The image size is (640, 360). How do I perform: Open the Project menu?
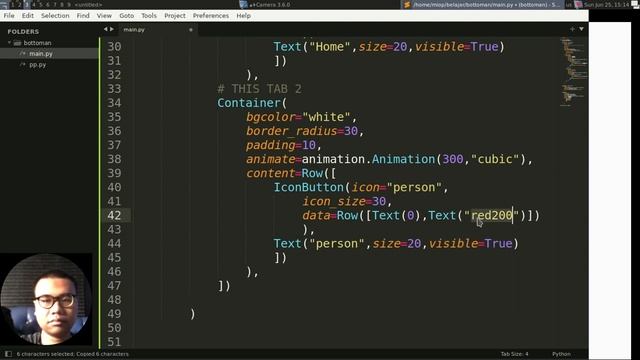175,16
